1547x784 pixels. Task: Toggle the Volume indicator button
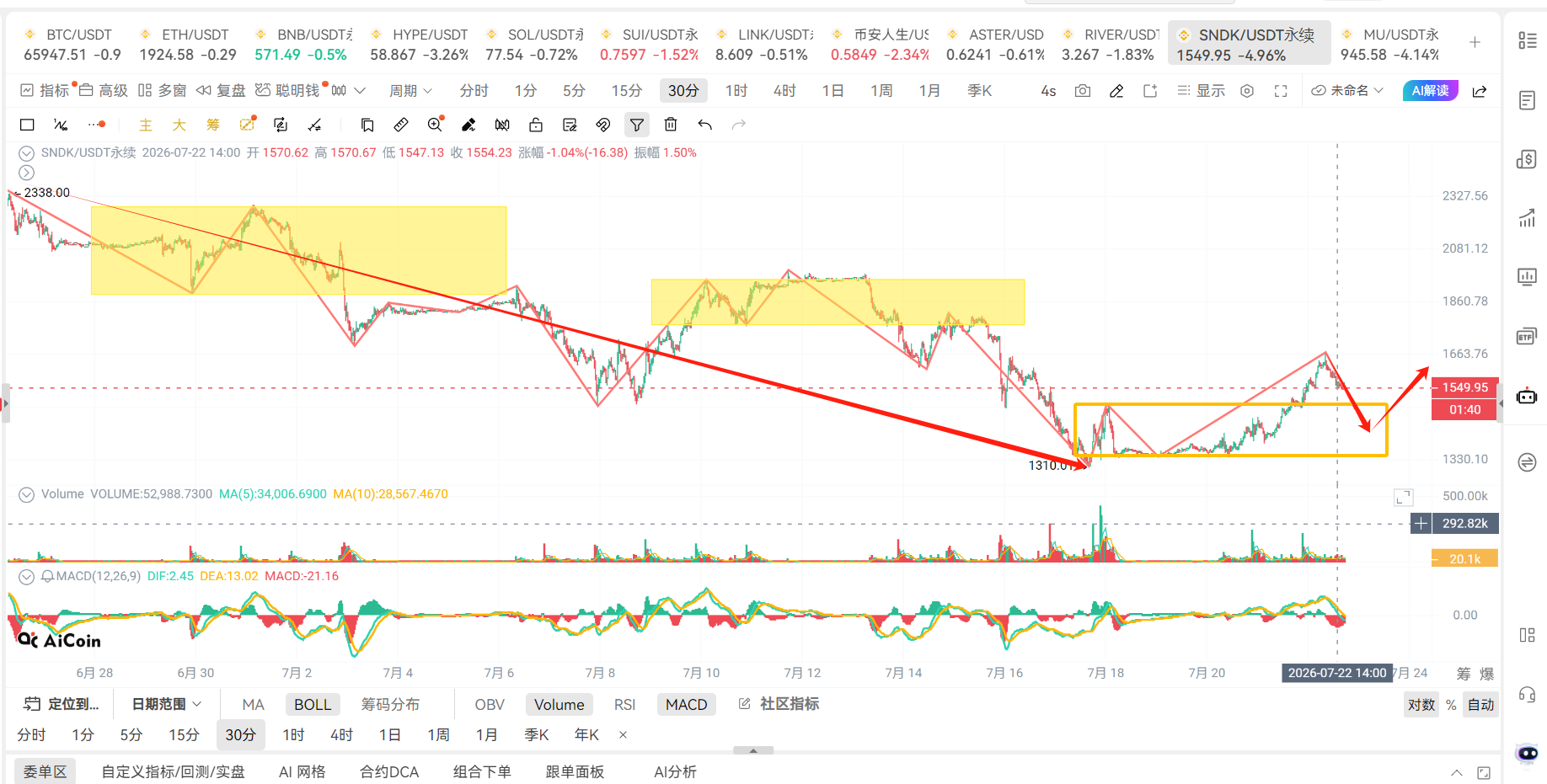(x=559, y=705)
